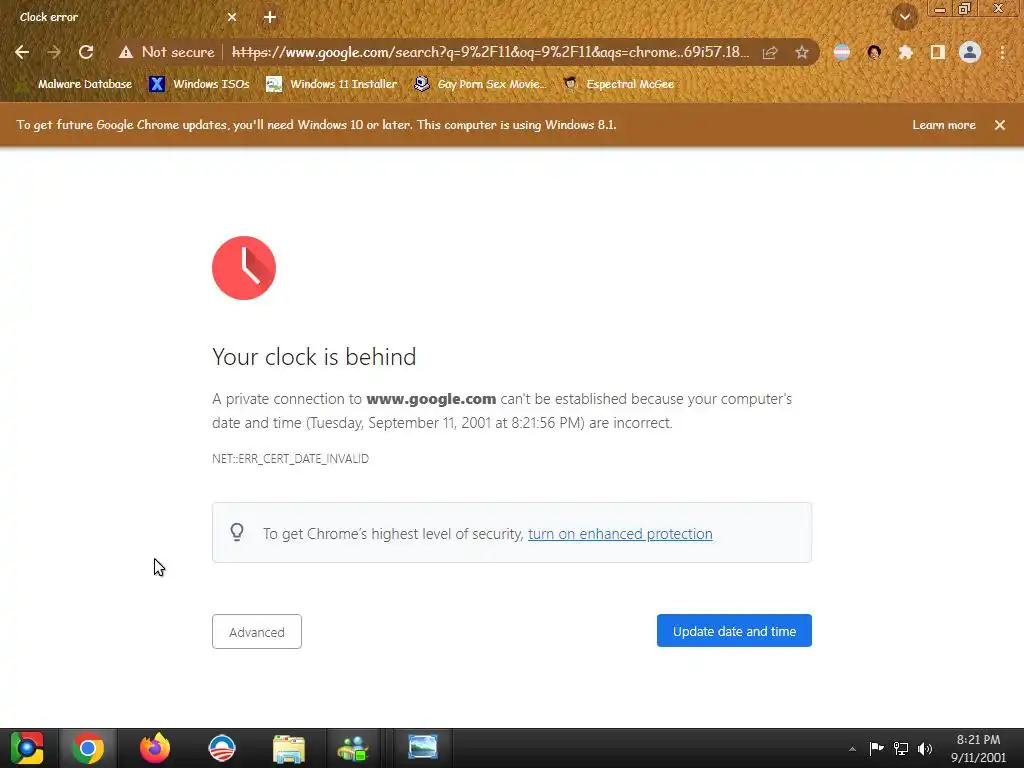Open the Windows ISOs bookmark
1024x768 pixels.
[199, 84]
